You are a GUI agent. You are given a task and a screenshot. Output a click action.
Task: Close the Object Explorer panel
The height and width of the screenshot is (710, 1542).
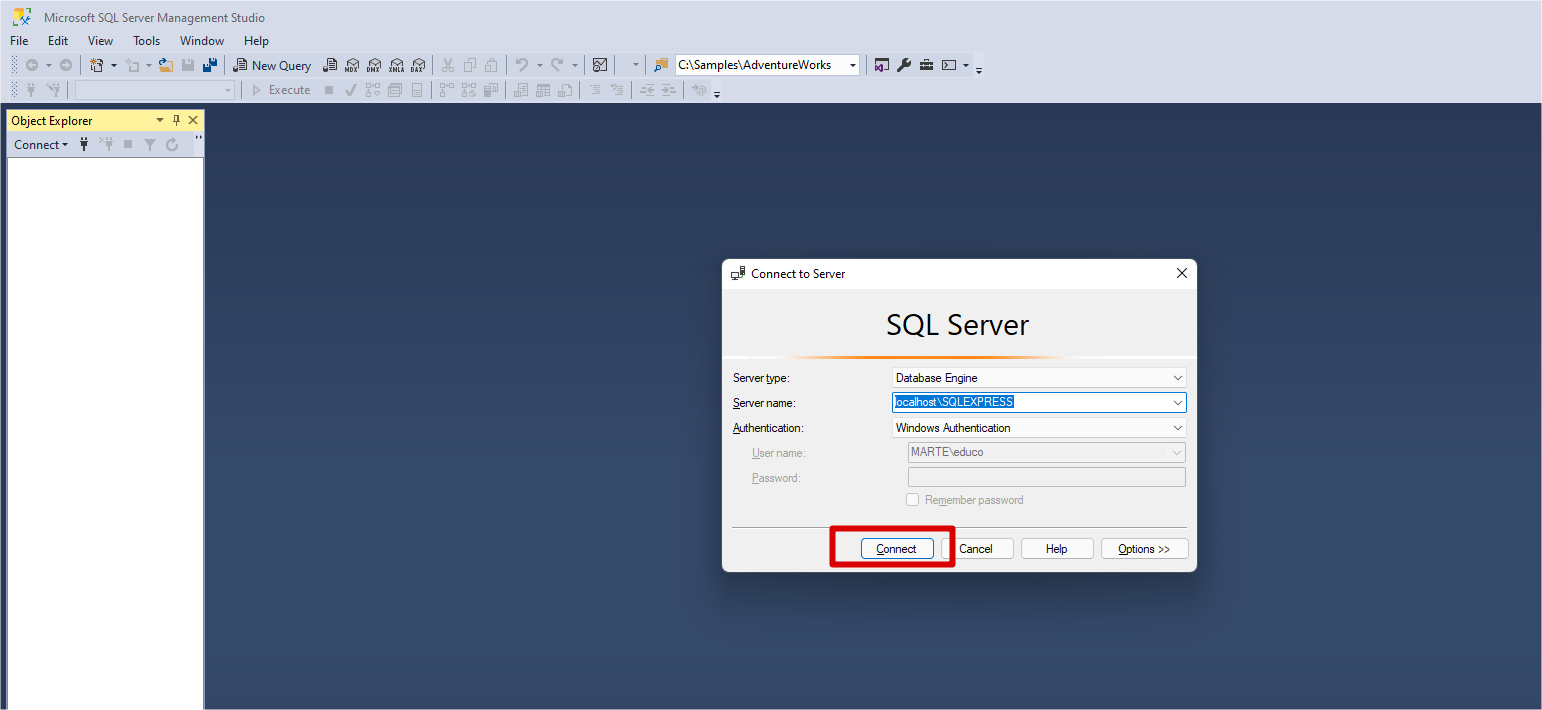tap(193, 120)
